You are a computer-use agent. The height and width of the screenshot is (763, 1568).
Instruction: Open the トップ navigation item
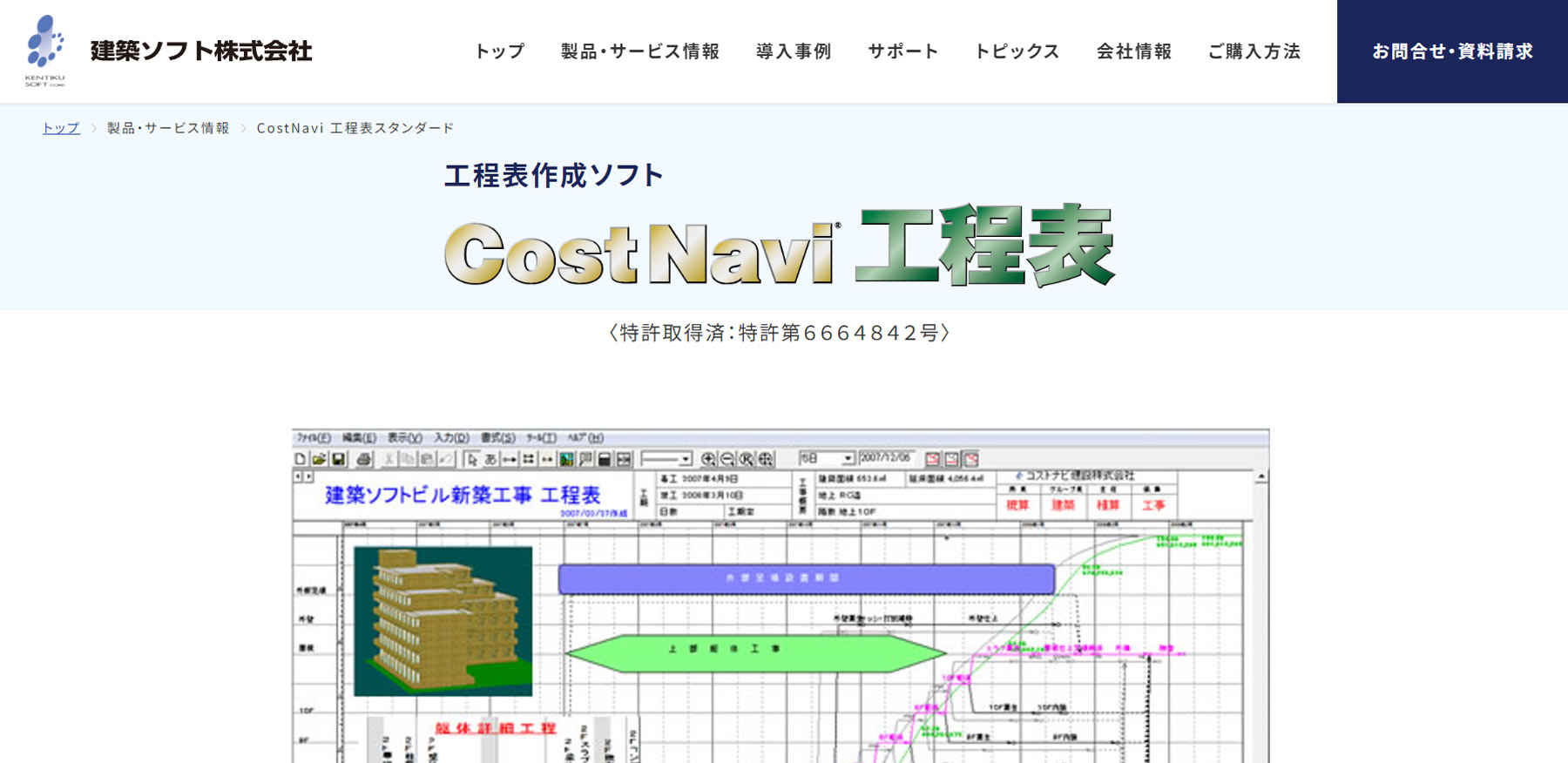tap(500, 51)
